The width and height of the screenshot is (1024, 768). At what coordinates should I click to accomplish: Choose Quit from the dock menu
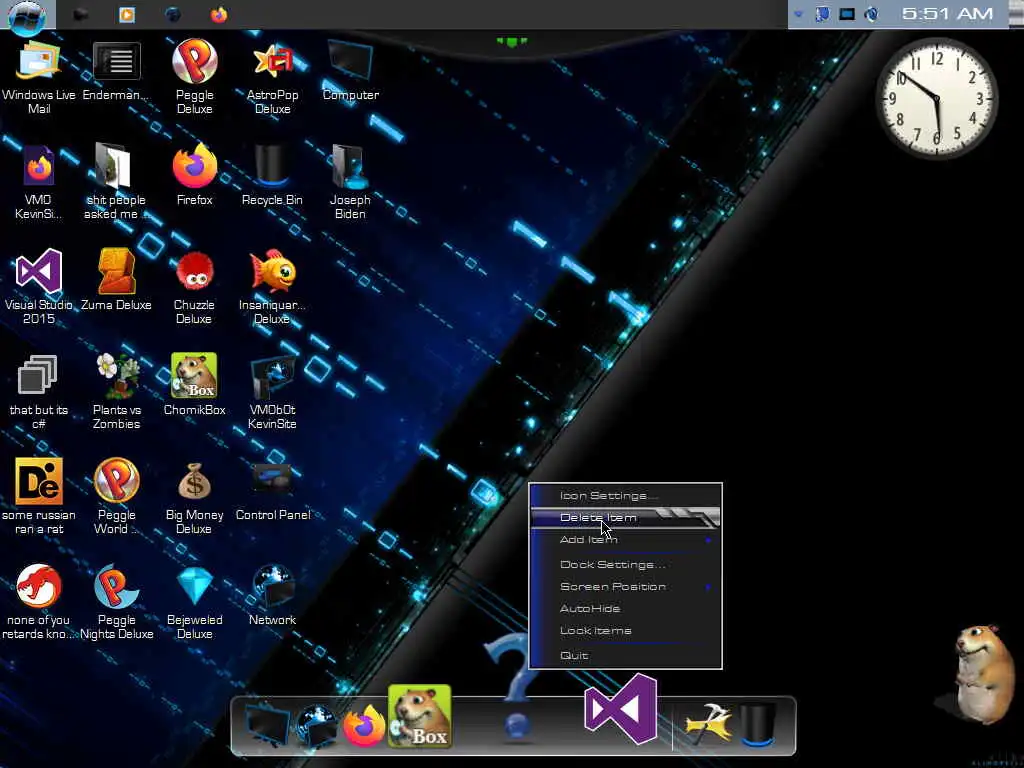click(x=625, y=655)
